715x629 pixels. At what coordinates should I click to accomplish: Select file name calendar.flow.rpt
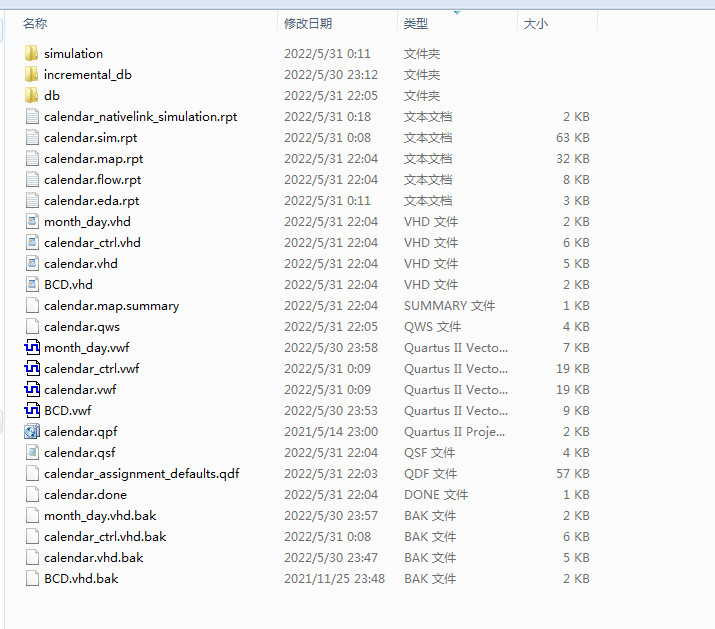[x=93, y=180]
